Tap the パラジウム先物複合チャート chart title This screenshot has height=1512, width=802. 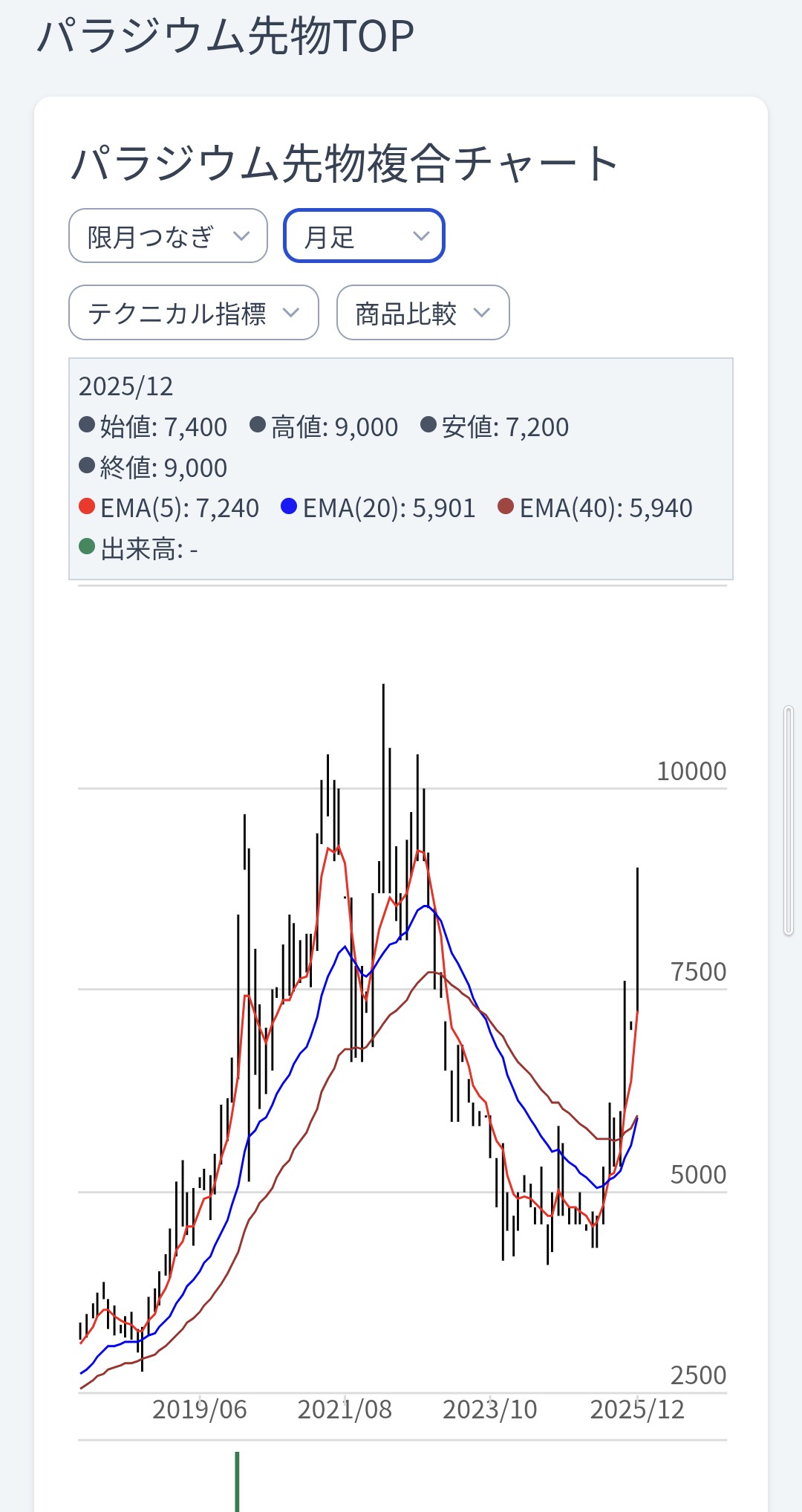point(345,163)
